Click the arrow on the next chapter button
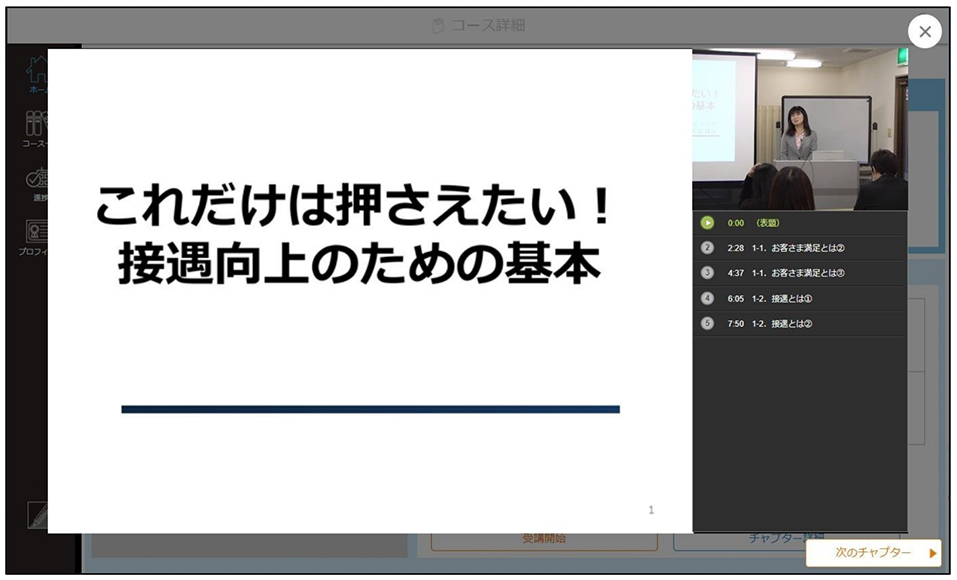The width and height of the screenshot is (957, 580). pos(933,553)
